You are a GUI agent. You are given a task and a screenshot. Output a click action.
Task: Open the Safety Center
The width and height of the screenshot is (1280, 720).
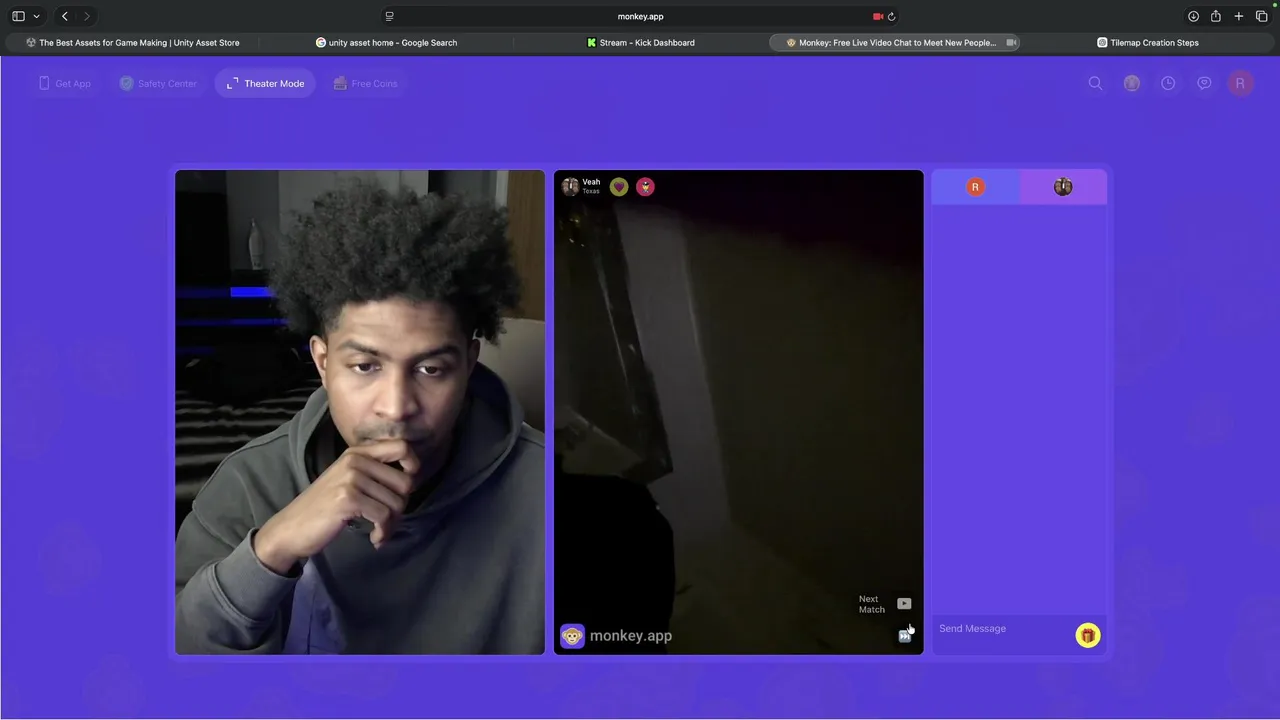point(158,84)
